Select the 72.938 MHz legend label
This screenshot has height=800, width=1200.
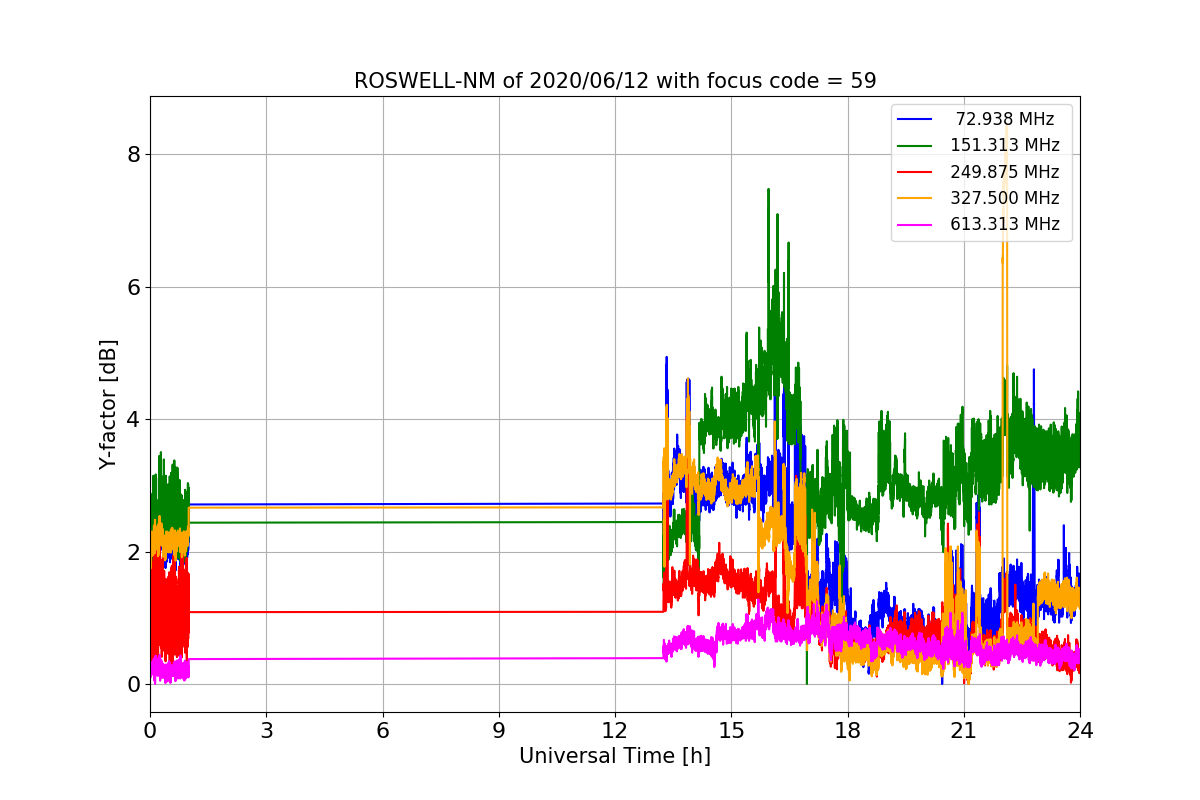tap(1005, 119)
